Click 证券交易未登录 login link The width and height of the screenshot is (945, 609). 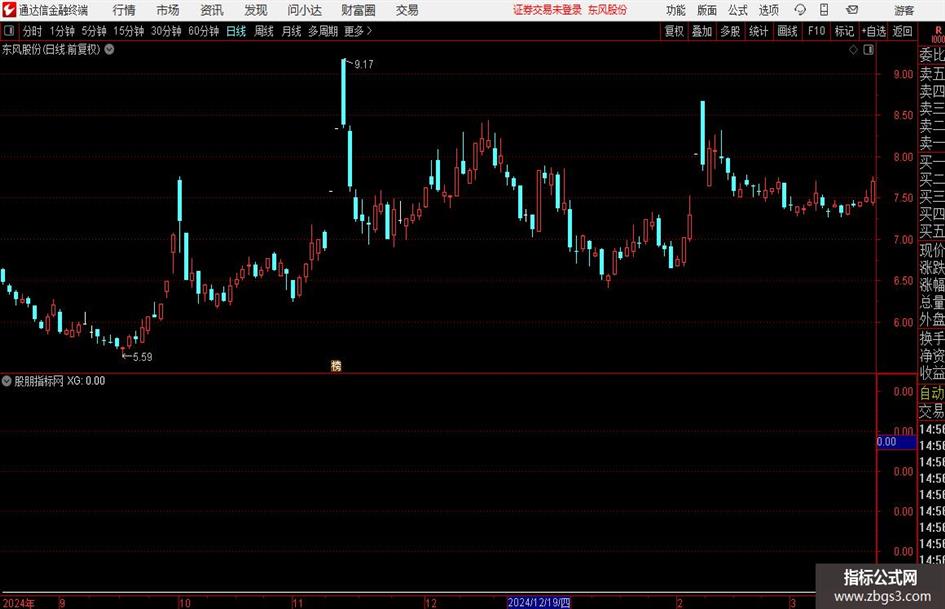tap(547, 10)
